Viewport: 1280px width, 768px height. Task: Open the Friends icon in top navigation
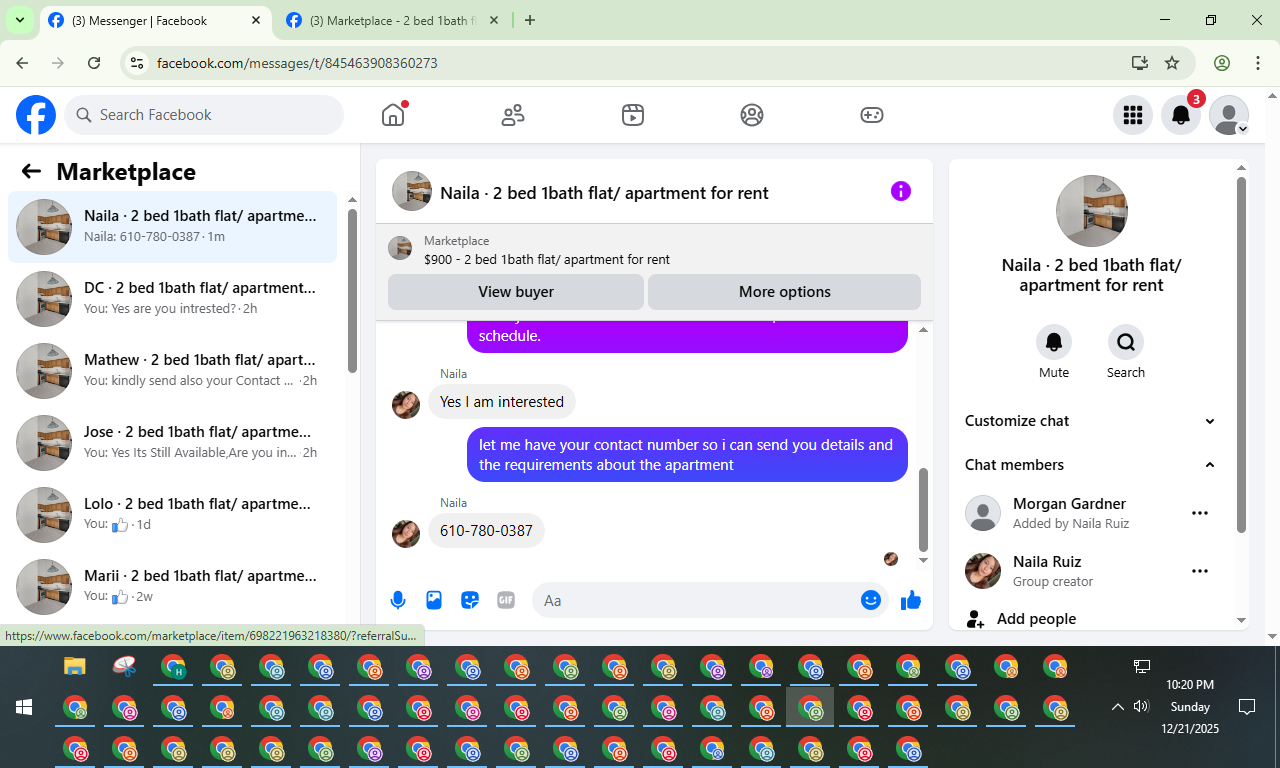[x=513, y=115]
